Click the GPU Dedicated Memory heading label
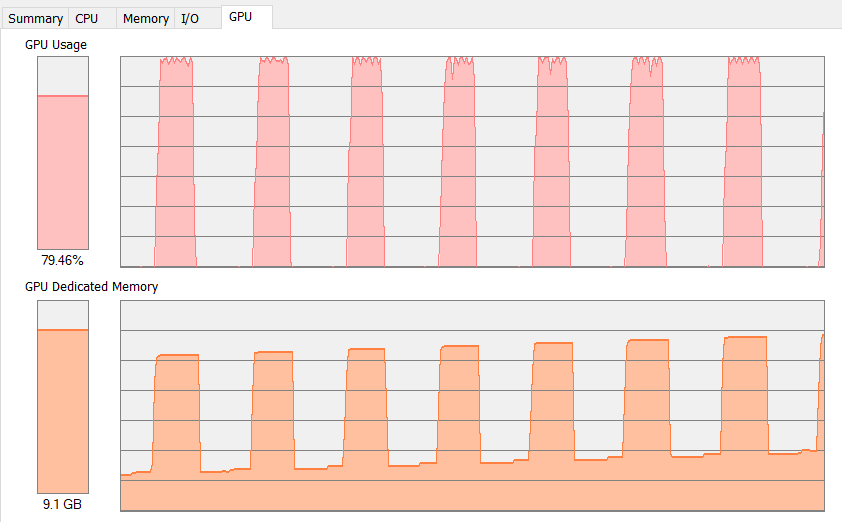The width and height of the screenshot is (842, 522). [91, 287]
